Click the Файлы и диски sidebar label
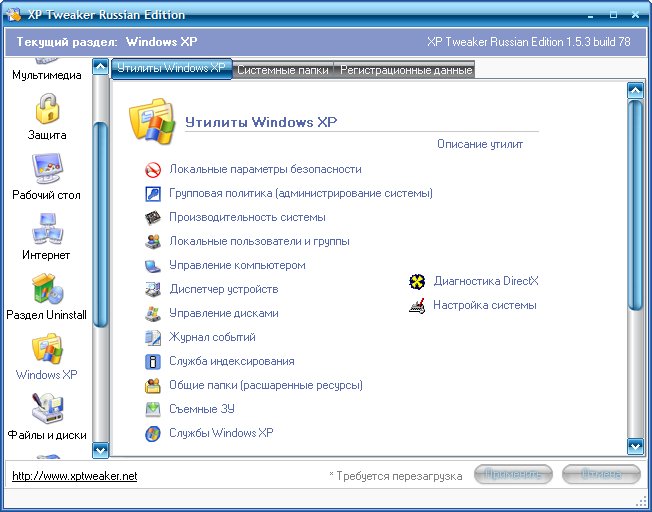 [x=47, y=435]
